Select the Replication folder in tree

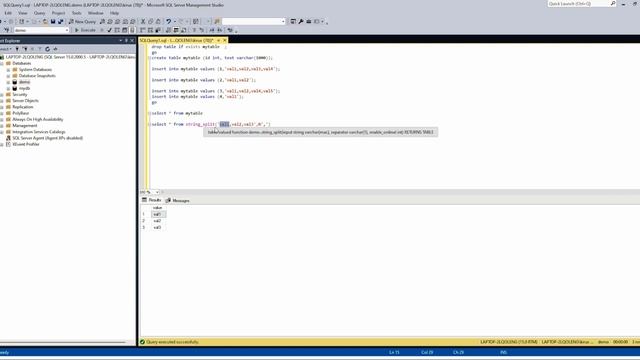pyautogui.click(x=22, y=107)
